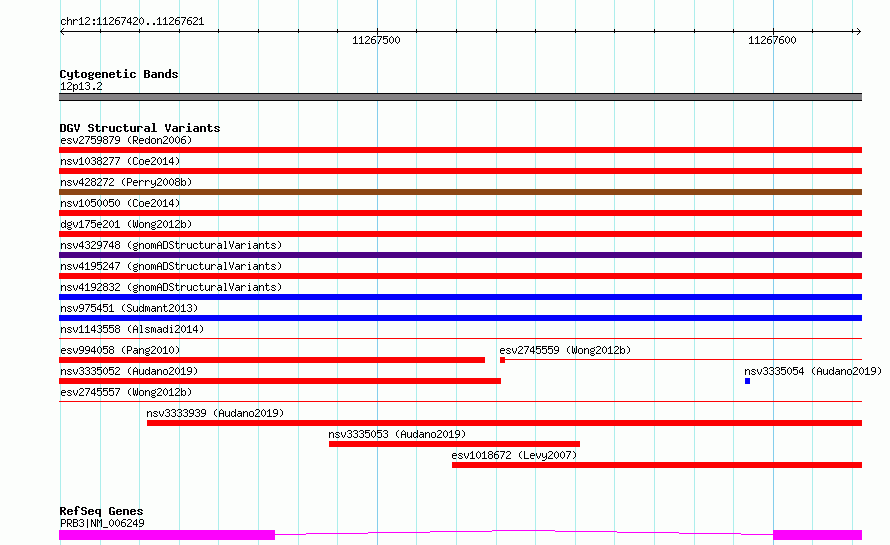The height and width of the screenshot is (545, 890).
Task: Click the brown bar under nsv428272
Action: (x=460, y=192)
